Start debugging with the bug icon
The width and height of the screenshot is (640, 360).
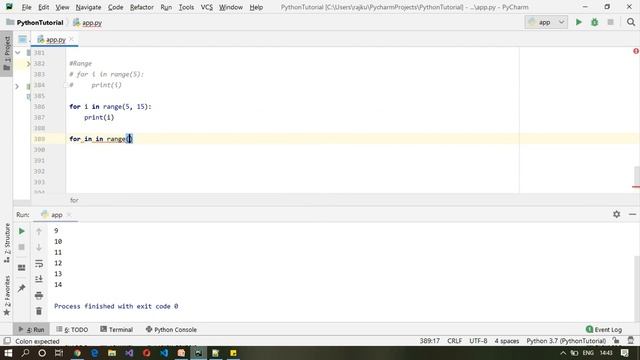(594, 22)
